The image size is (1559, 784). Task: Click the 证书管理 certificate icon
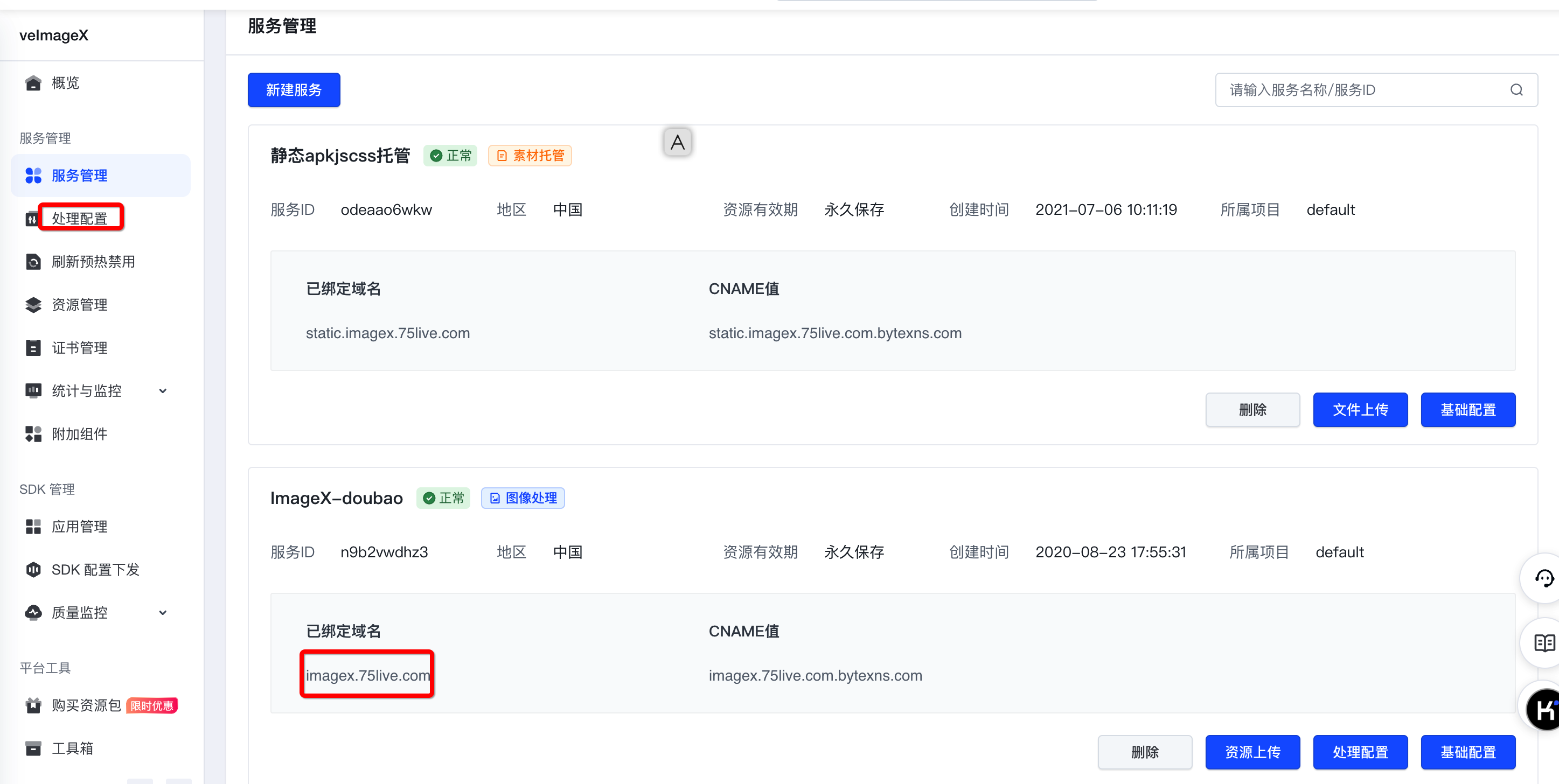33,348
